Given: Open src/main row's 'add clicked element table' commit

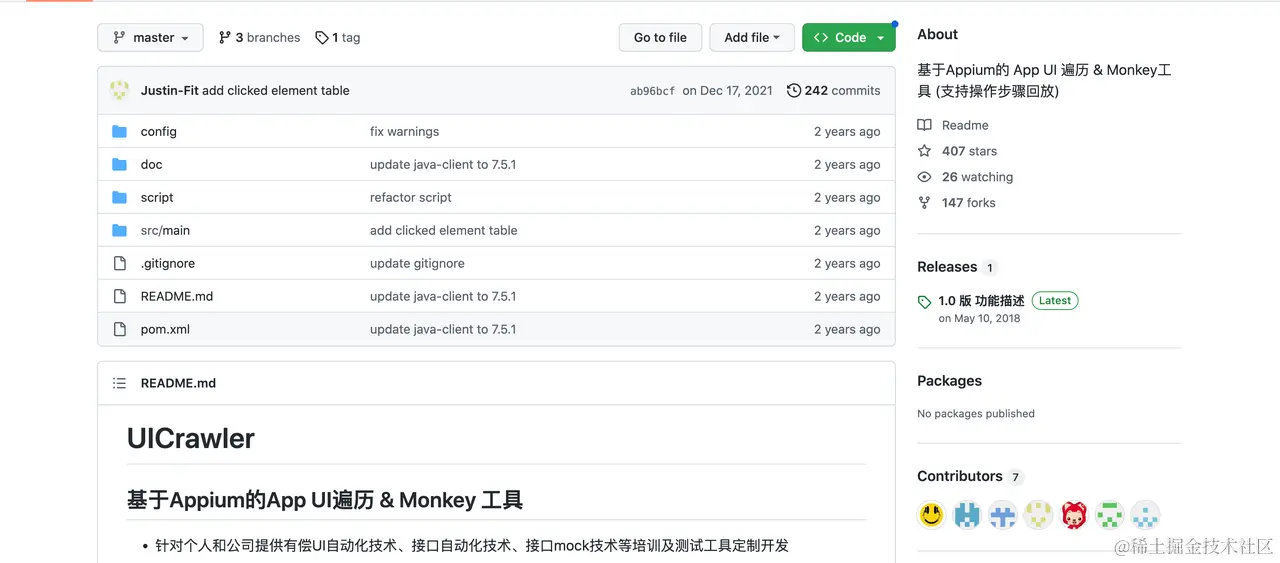Looking at the screenshot, I should click(x=444, y=230).
